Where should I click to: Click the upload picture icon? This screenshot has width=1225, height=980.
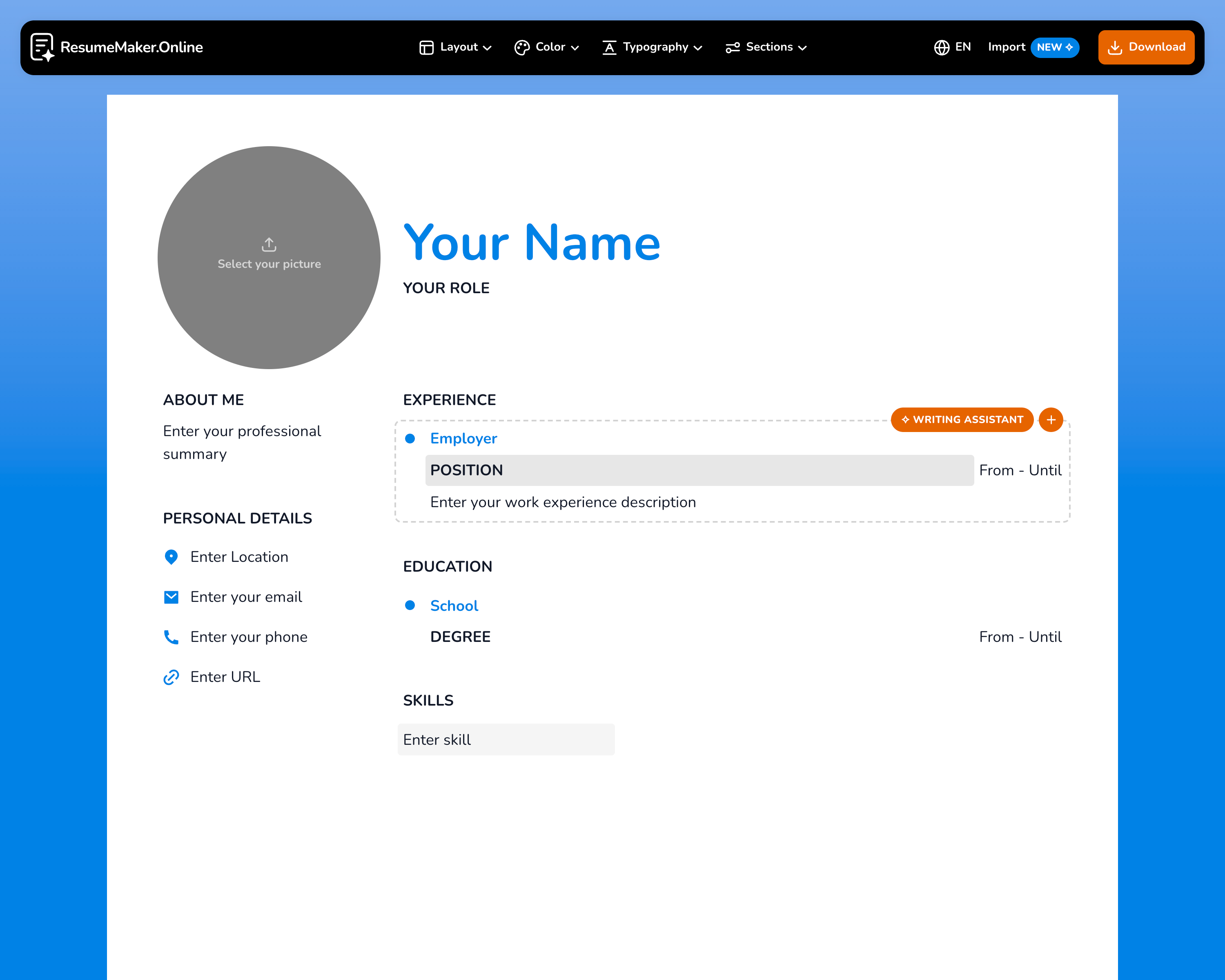pos(269,244)
